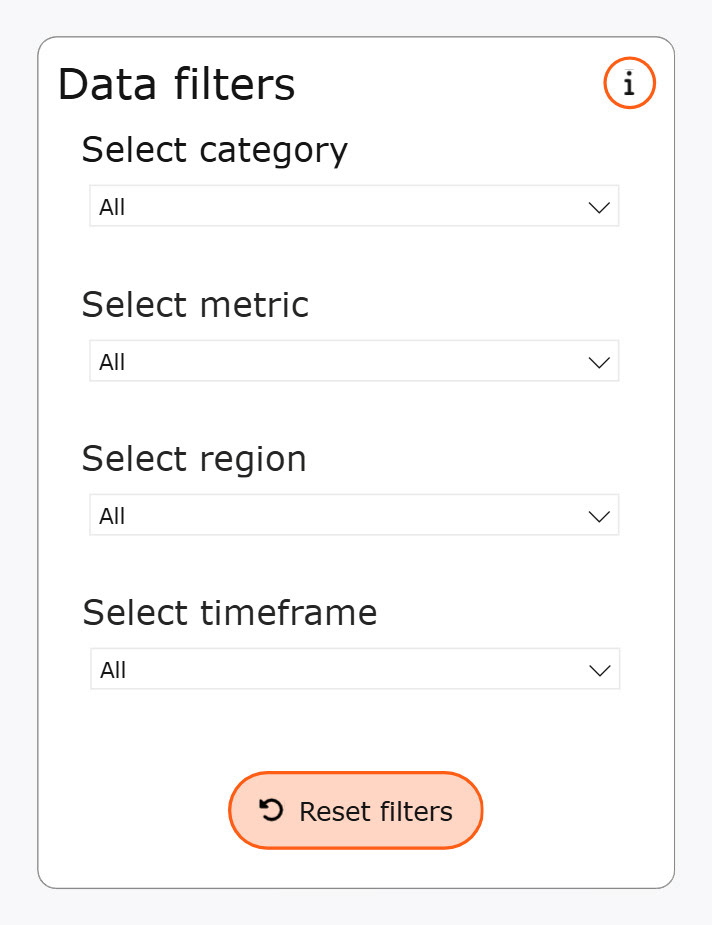
Task: Click the Select timeframe label
Action: (x=230, y=613)
